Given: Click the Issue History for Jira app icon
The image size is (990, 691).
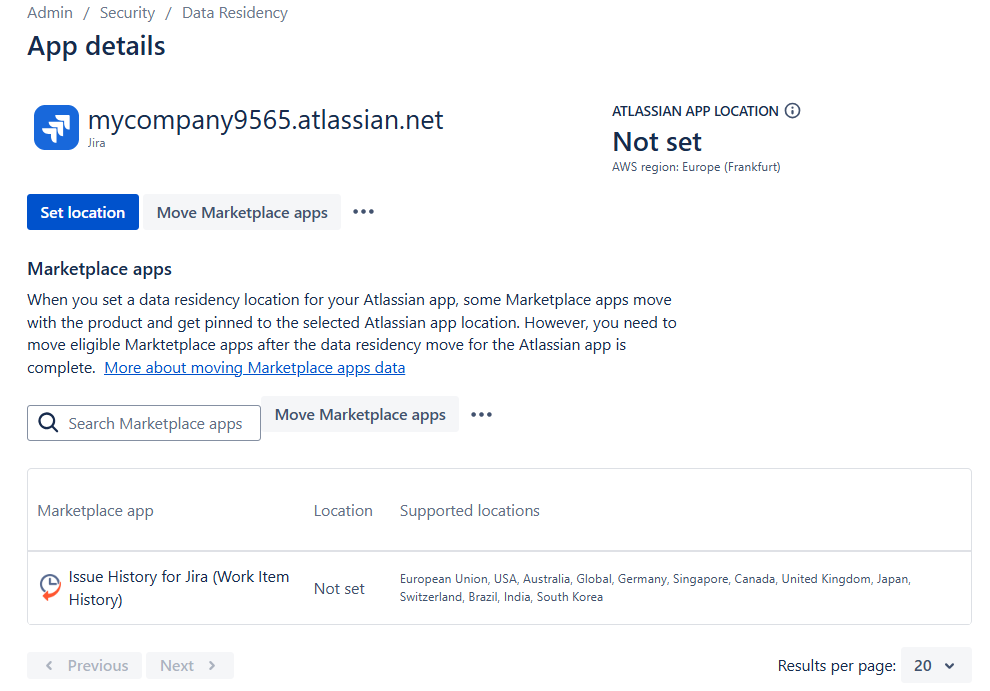Looking at the screenshot, I should tap(50, 587).
